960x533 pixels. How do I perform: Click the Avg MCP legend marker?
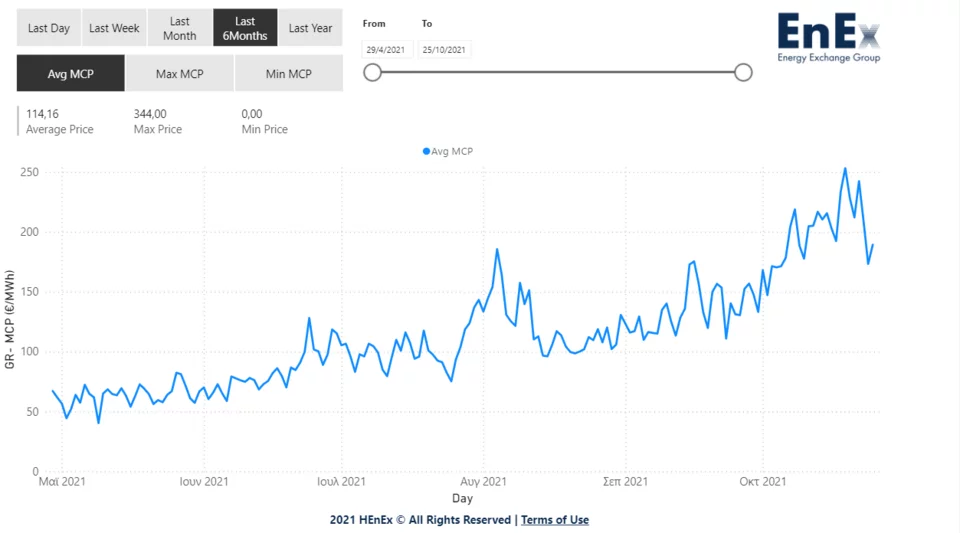click(x=427, y=152)
